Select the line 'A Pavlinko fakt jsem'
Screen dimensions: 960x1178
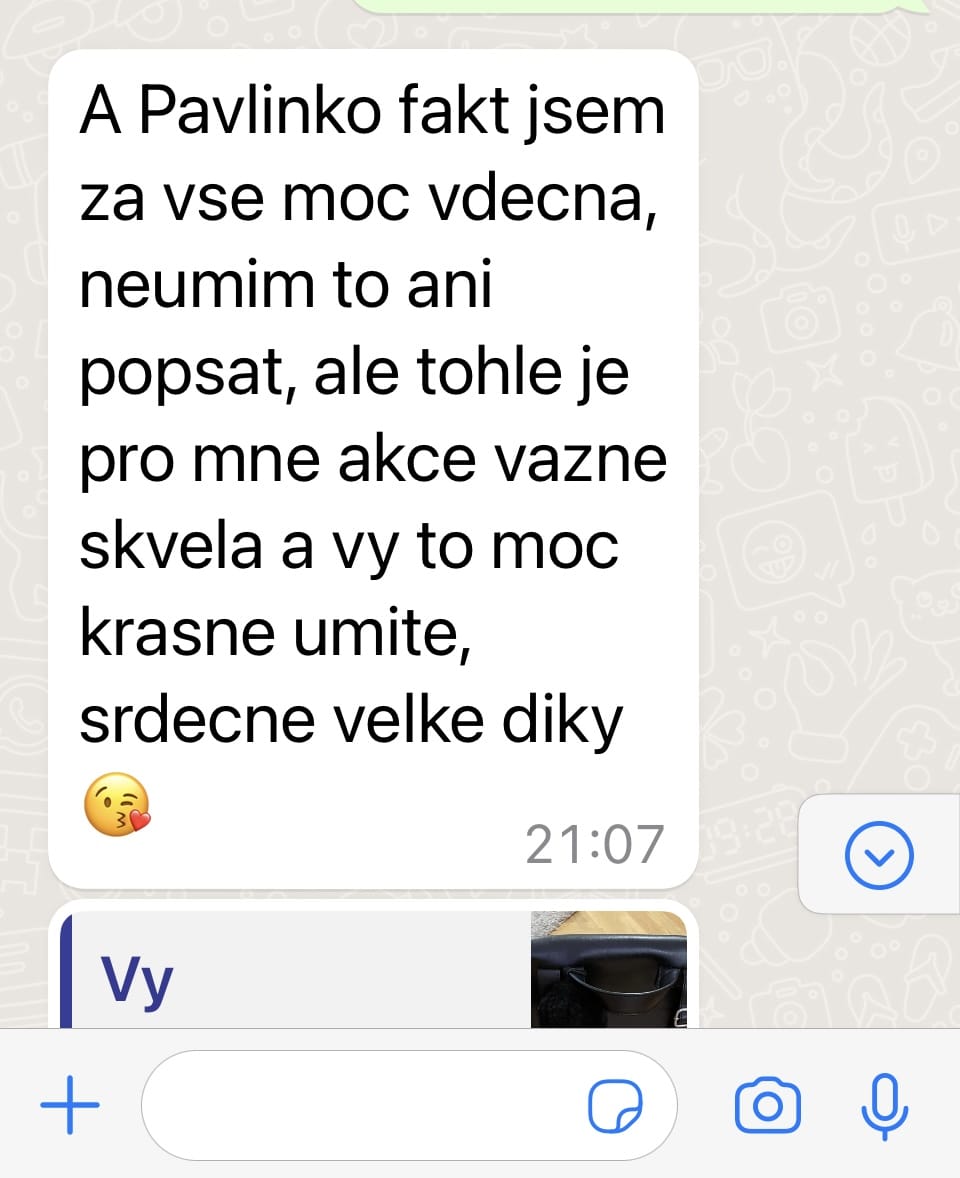(373, 111)
